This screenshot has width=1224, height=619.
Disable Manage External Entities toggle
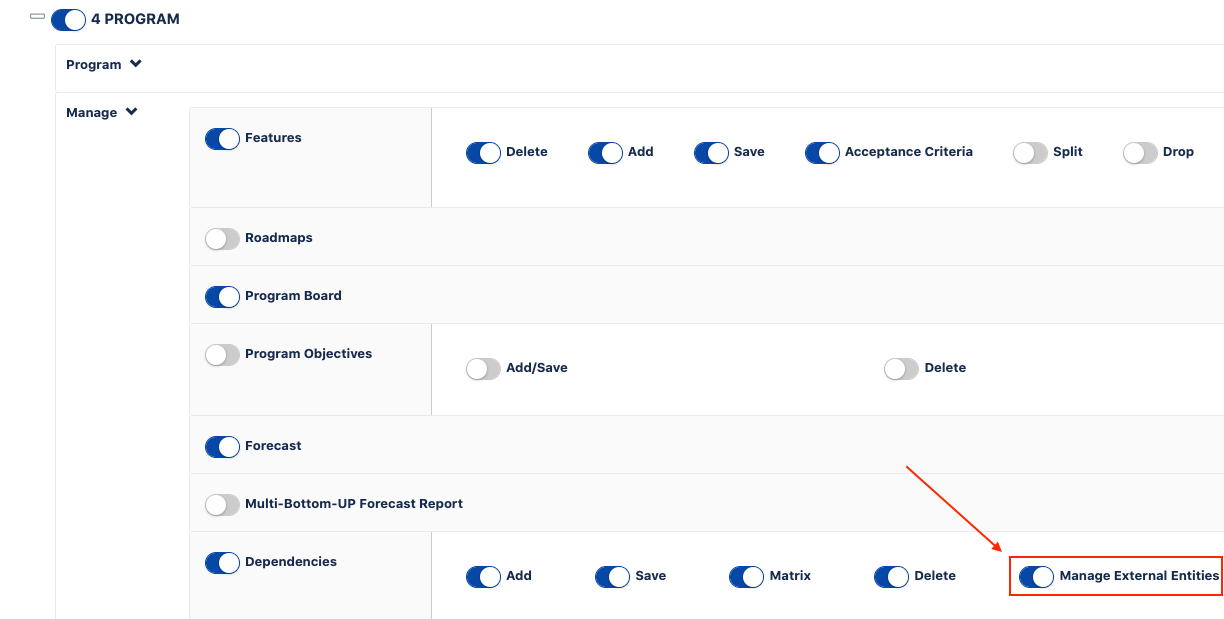click(x=1036, y=576)
